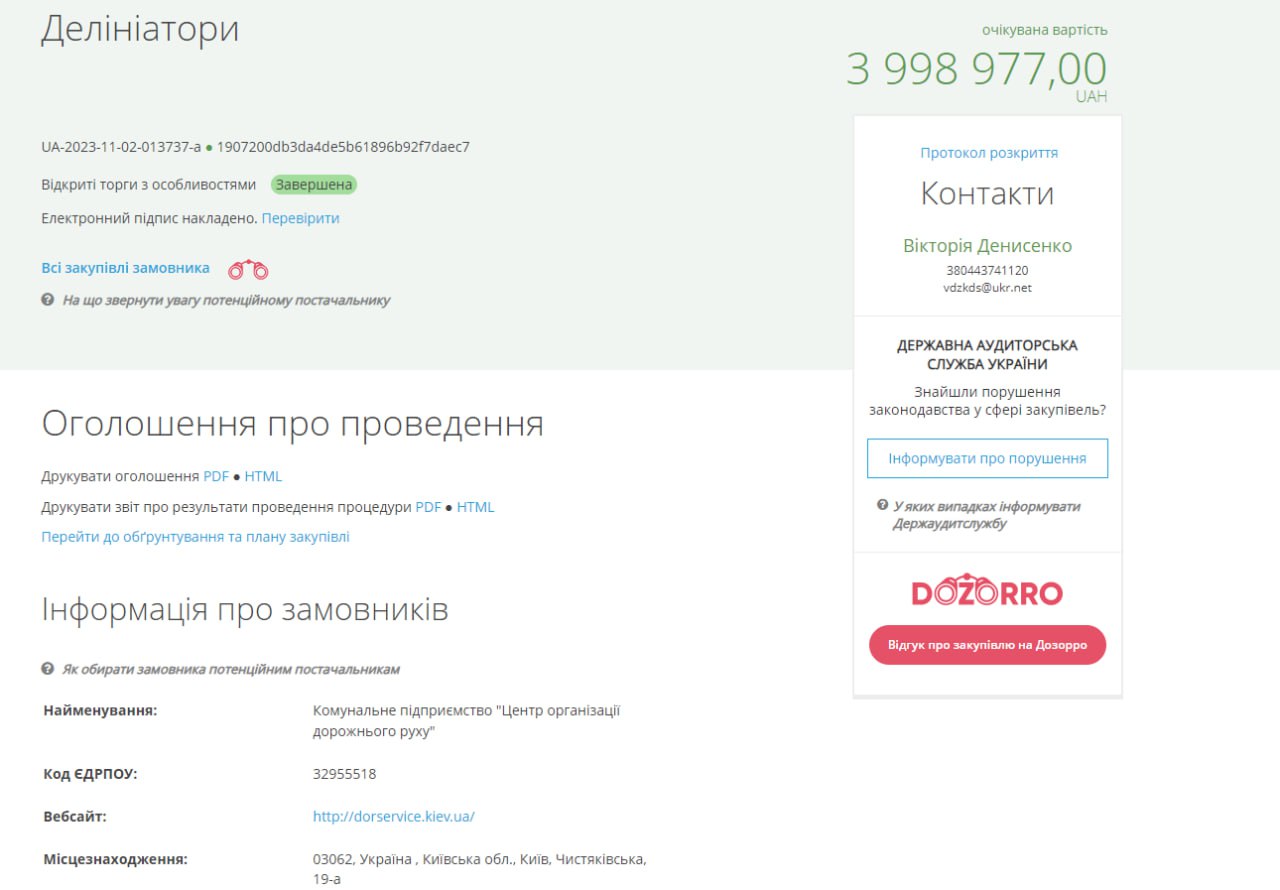Open procedure results report HTML link
This screenshot has height=890, width=1280.
click(475, 507)
